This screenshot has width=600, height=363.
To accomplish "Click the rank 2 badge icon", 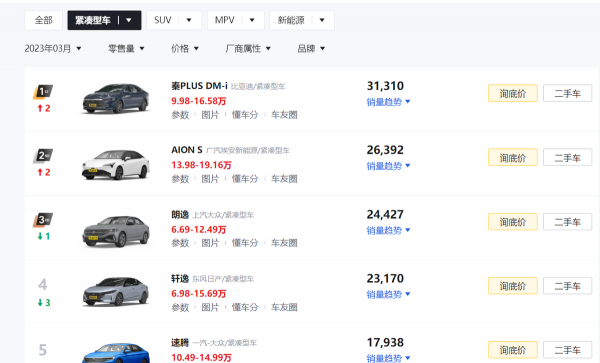I will click(43, 156).
